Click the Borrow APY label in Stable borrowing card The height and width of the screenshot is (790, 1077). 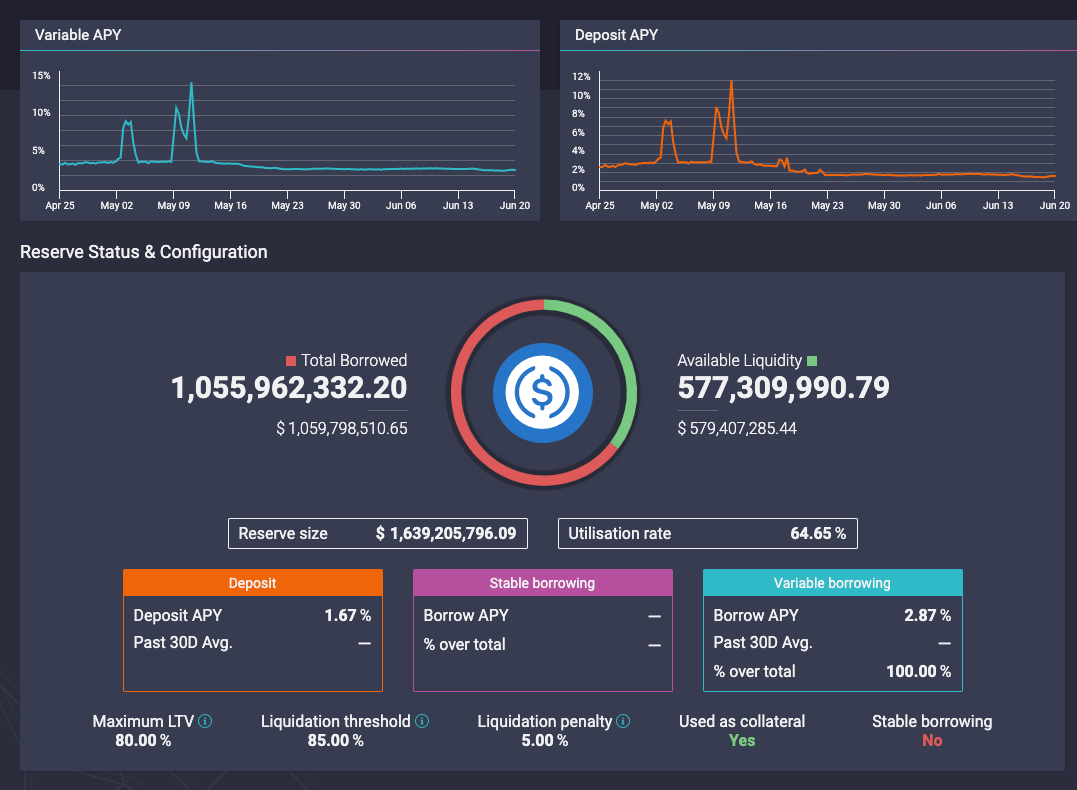(466, 616)
